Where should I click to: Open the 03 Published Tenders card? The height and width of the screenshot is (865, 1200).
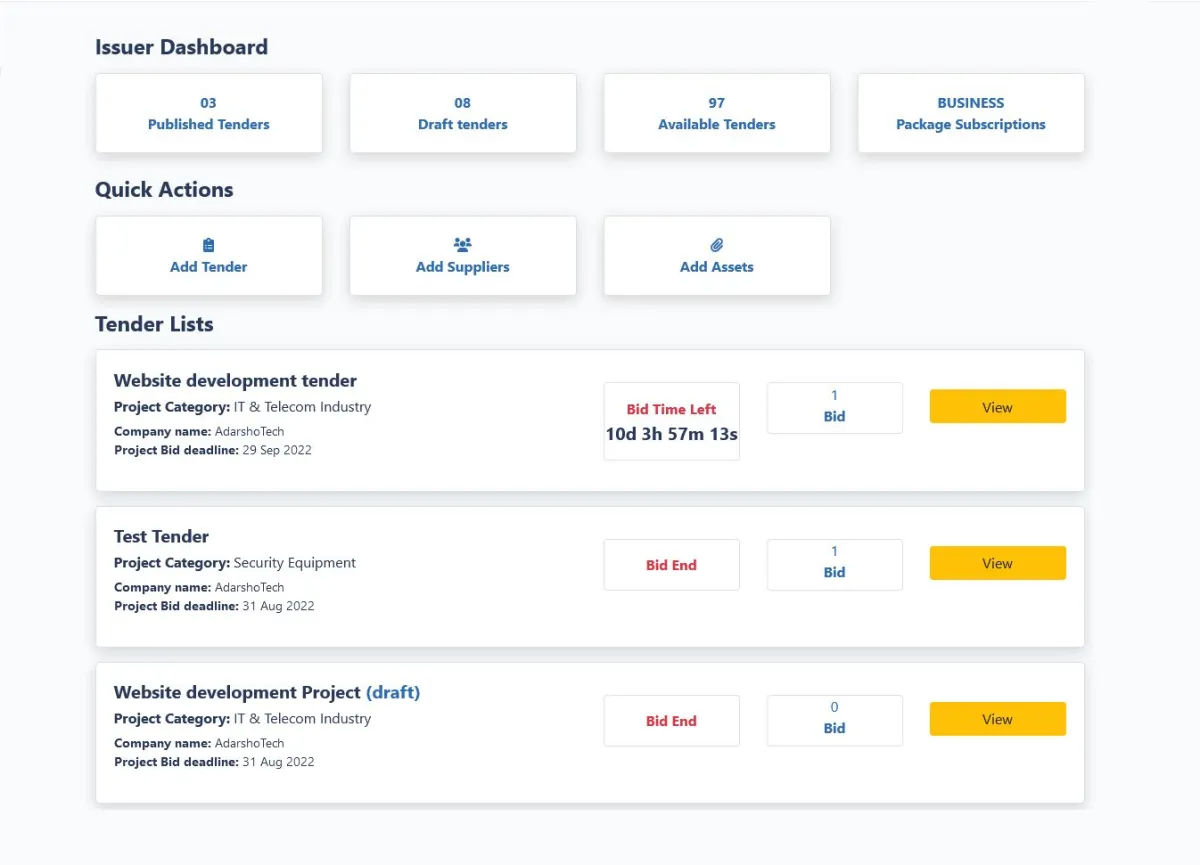pyautogui.click(x=209, y=113)
